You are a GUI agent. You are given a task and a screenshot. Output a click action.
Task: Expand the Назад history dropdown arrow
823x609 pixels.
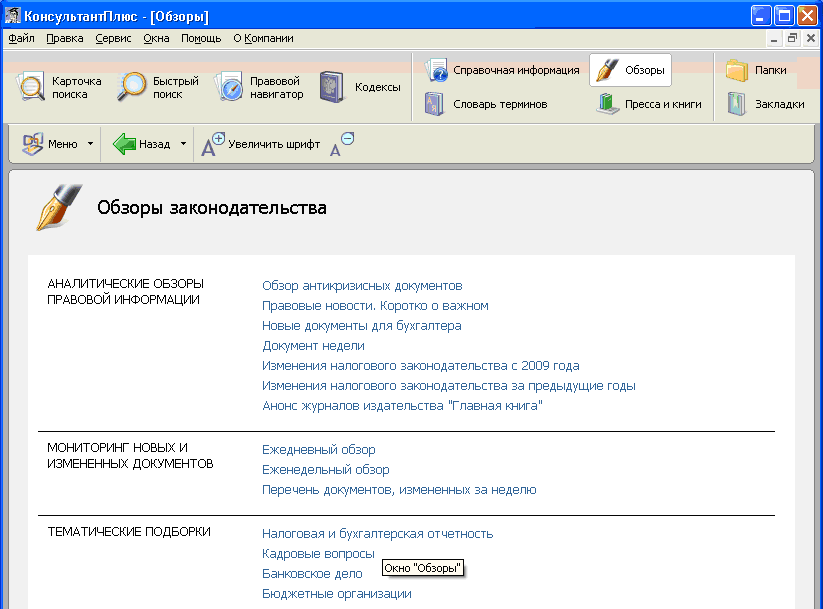(183, 144)
